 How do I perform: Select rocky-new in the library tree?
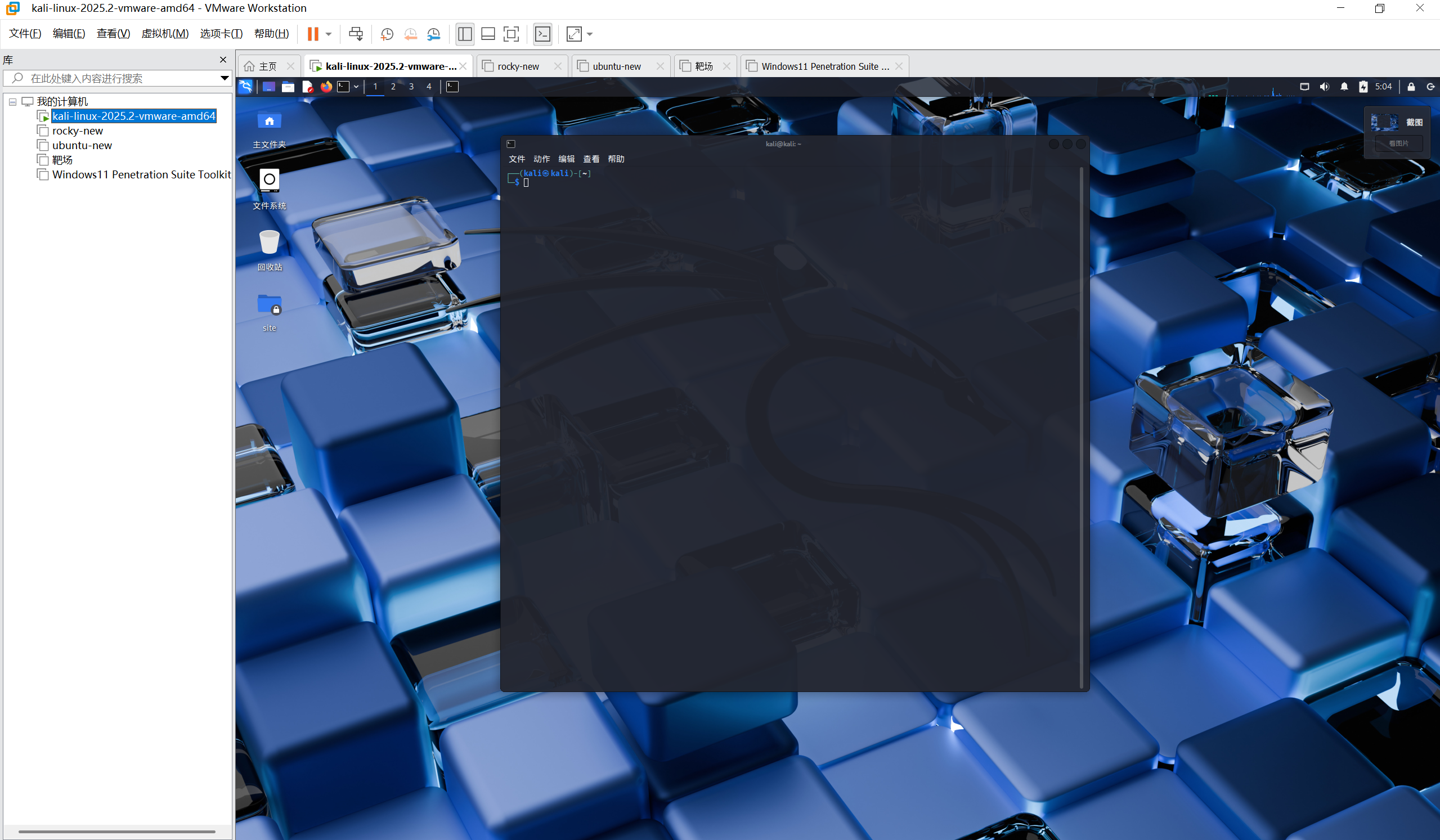coord(77,131)
